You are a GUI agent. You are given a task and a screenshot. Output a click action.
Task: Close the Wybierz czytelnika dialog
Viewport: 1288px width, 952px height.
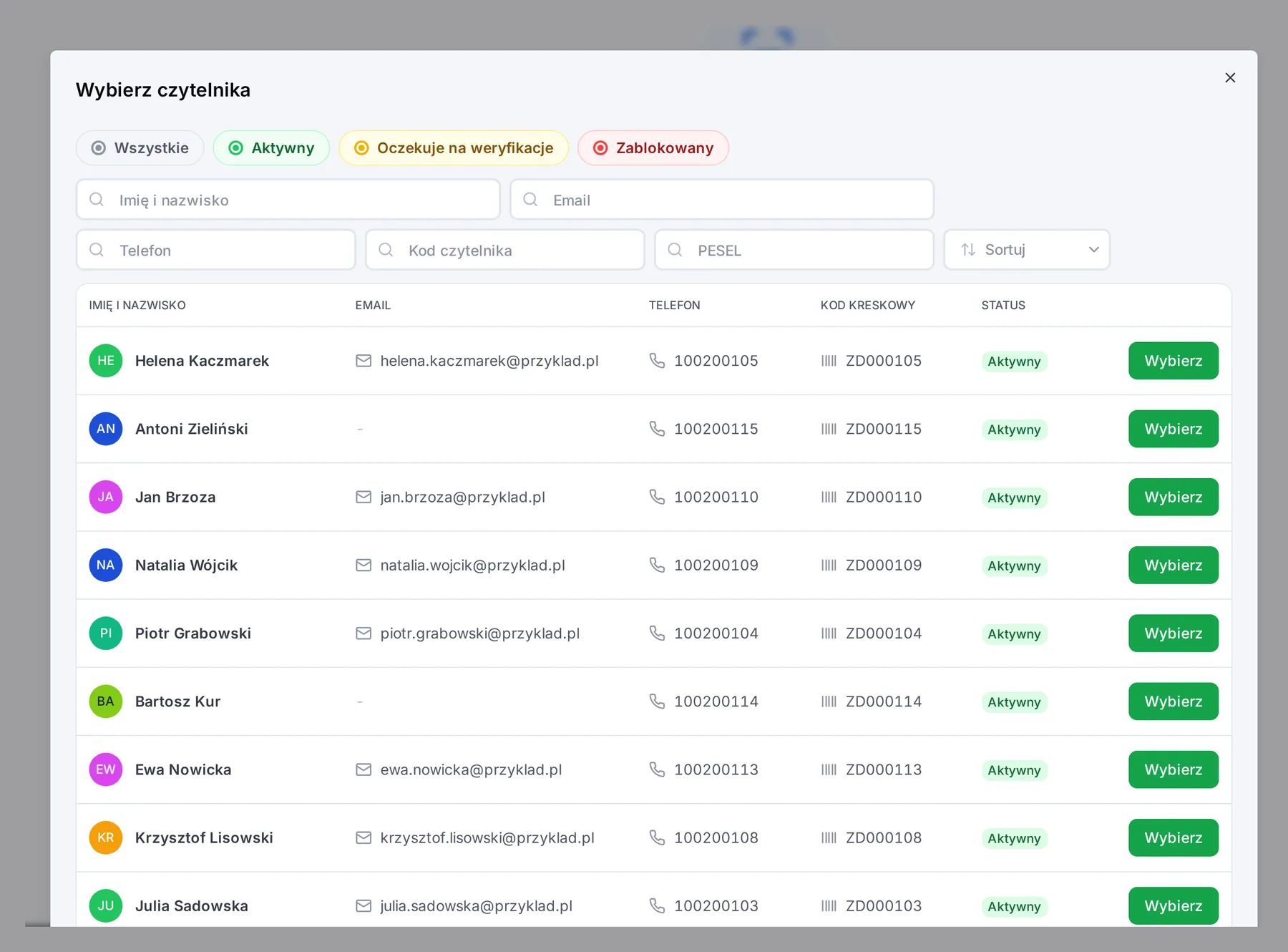click(x=1230, y=77)
